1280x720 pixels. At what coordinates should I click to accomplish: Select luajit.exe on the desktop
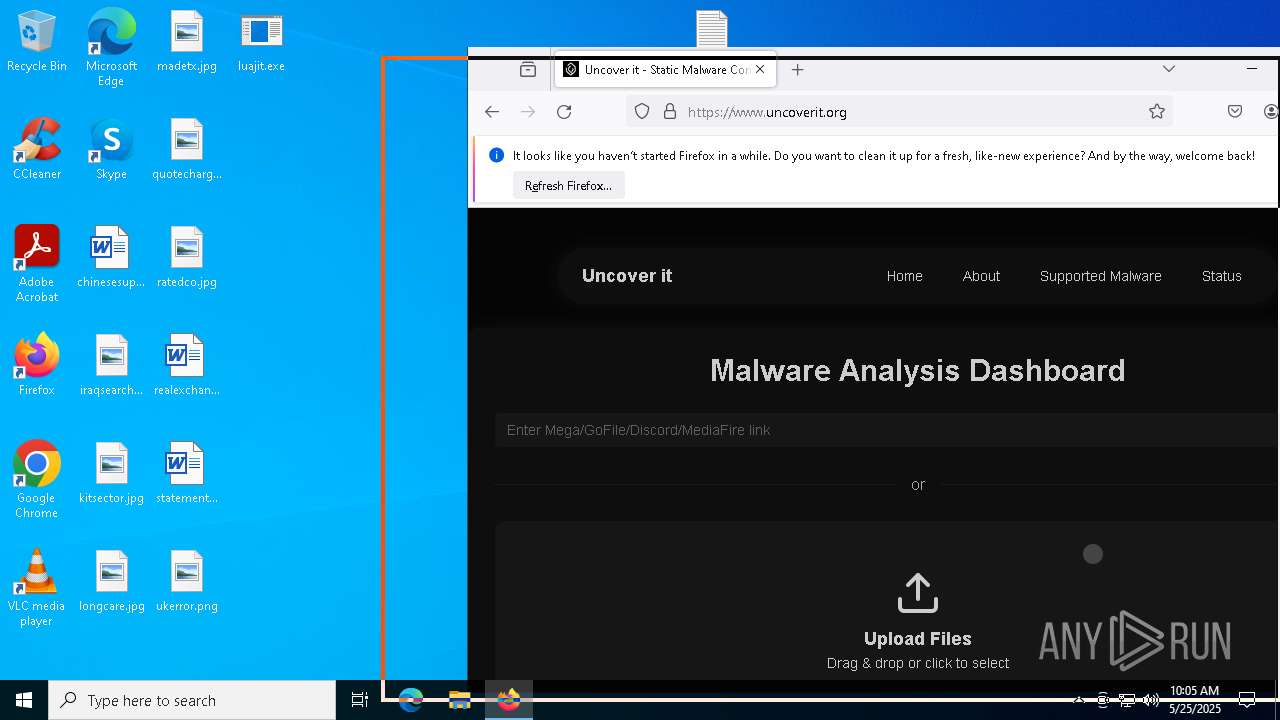(262, 42)
